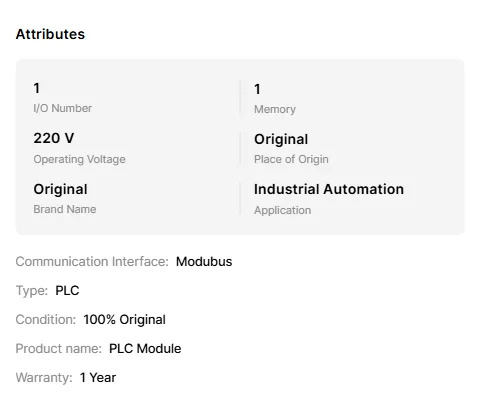This screenshot has height=401, width=478.
Task: Click the Communication Interface label
Action: click(x=92, y=262)
